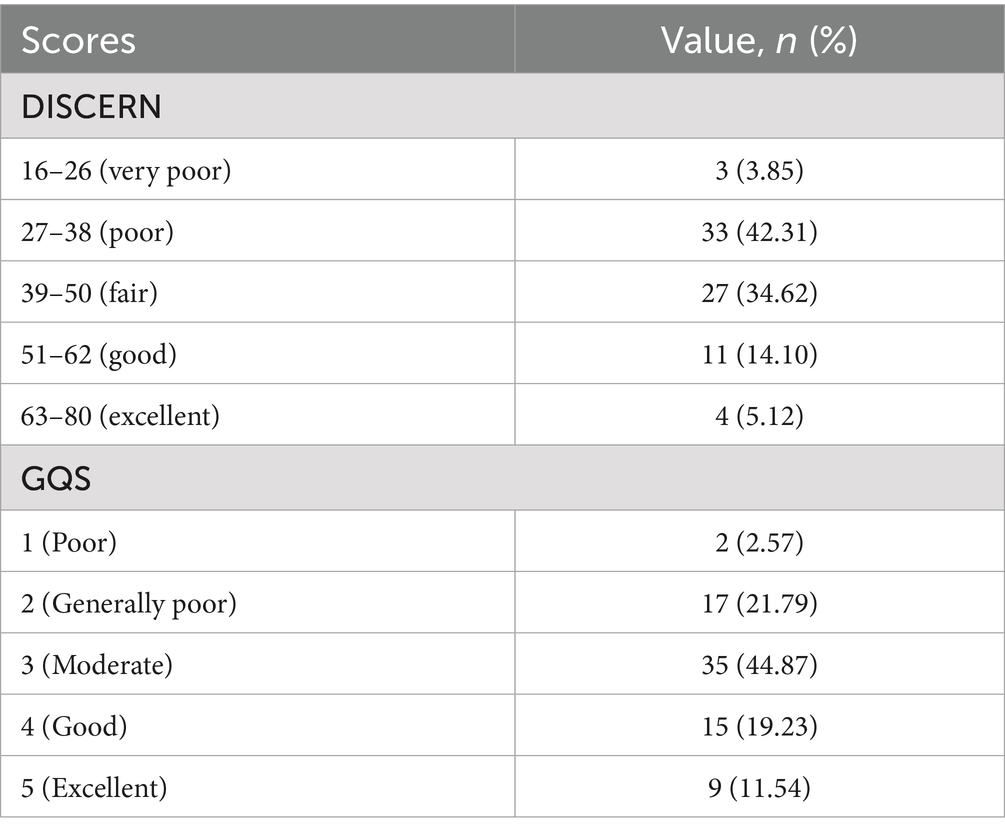
Task: Click the 2 (Generally poor) row label
Action: 129,603
